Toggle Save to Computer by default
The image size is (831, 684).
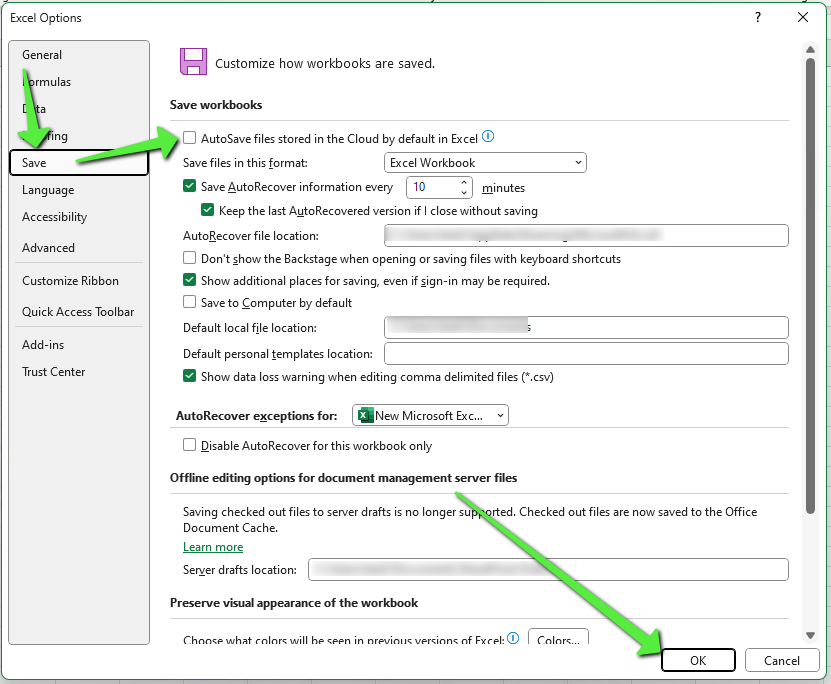coord(190,302)
